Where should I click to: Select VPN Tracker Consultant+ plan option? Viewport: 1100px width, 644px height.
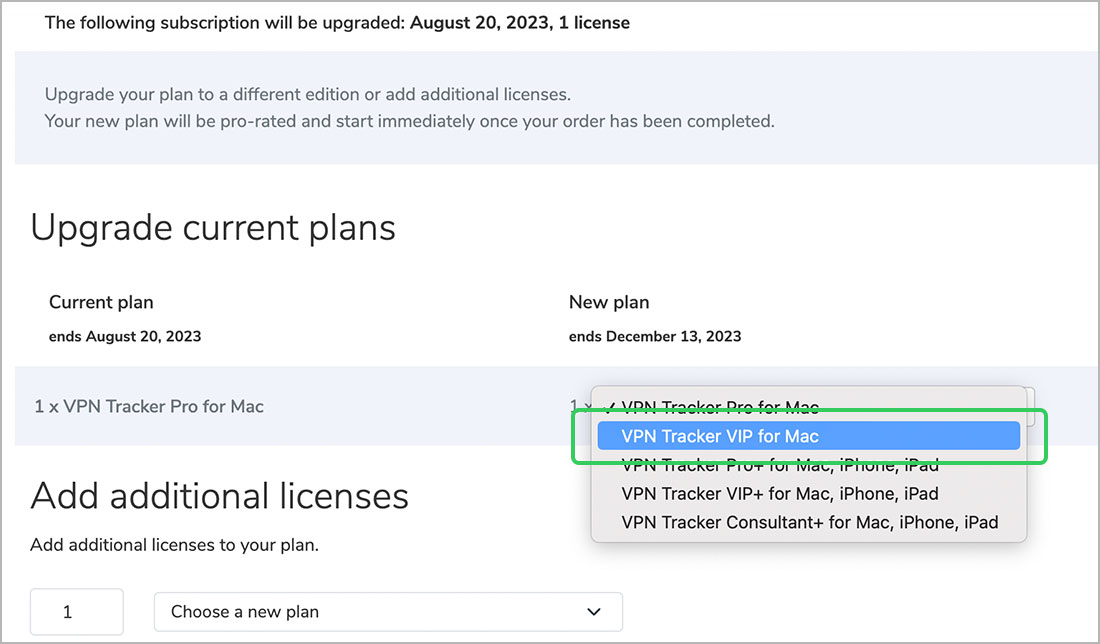pyautogui.click(x=809, y=522)
